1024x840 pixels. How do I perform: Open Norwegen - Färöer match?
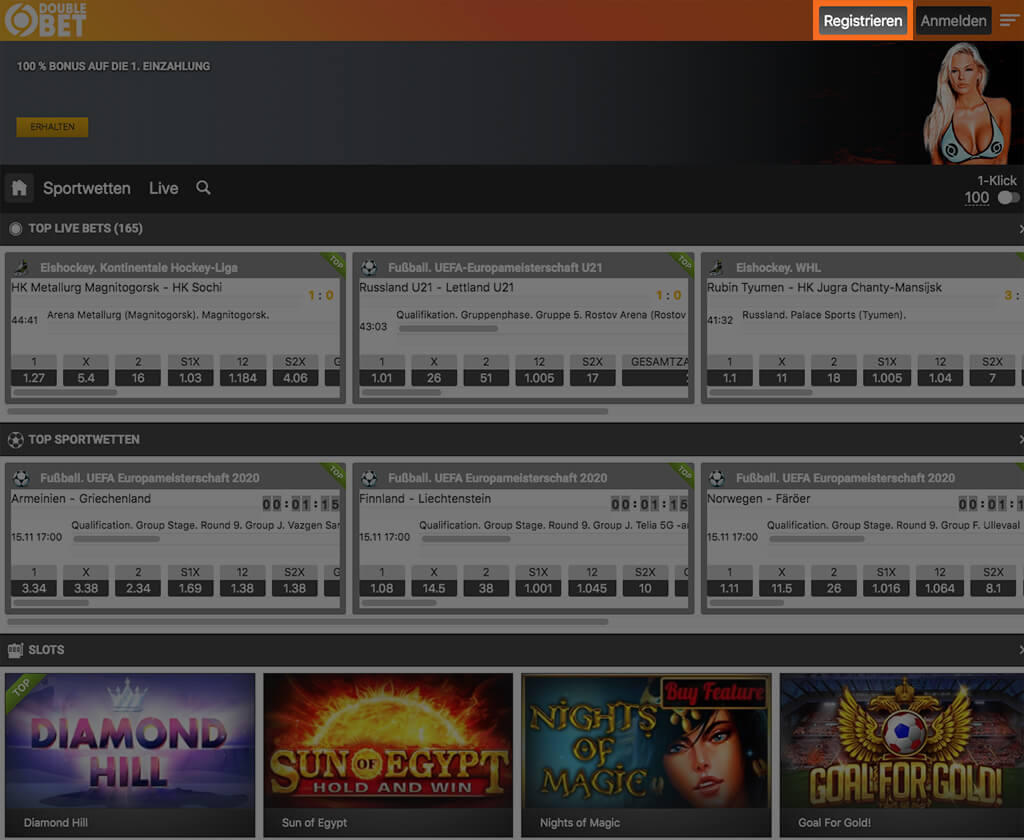point(759,498)
